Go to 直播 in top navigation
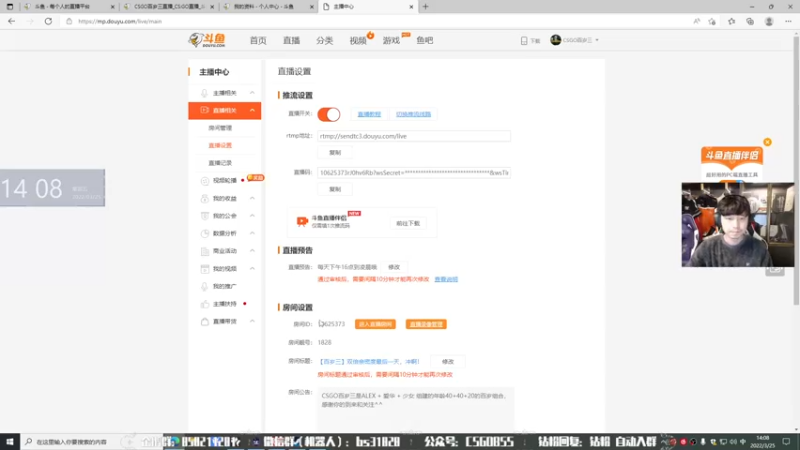This screenshot has height=450, width=800. click(x=291, y=40)
